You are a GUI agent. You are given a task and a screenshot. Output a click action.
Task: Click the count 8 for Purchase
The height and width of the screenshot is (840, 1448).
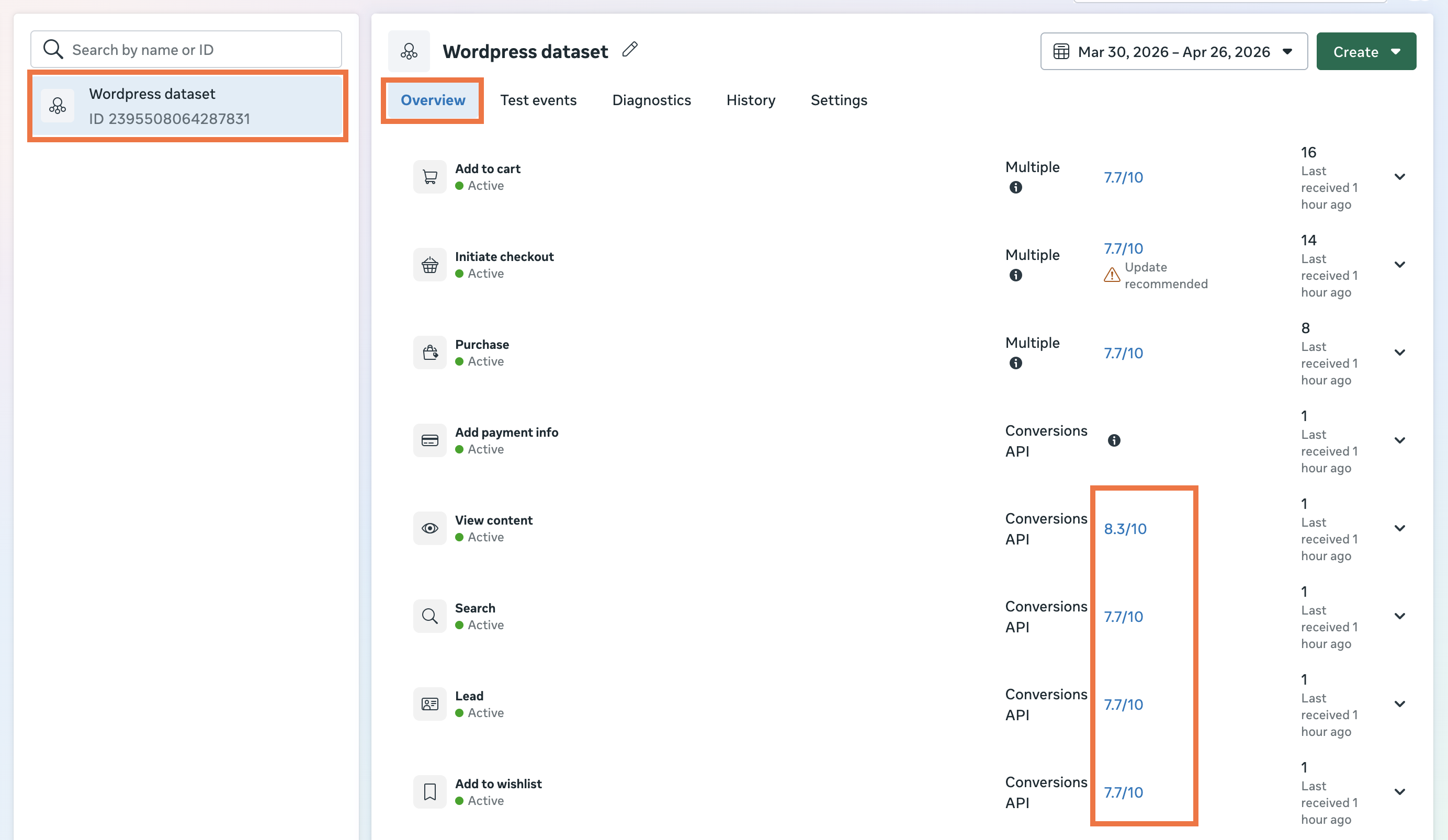(x=1305, y=328)
